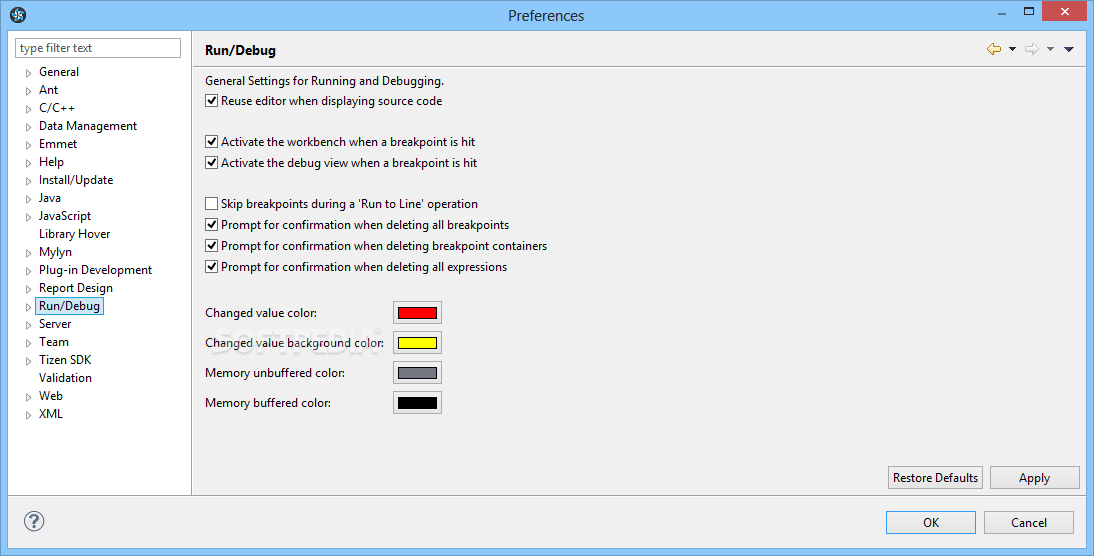
Task: Expand the Team tree node
Action: [29, 343]
